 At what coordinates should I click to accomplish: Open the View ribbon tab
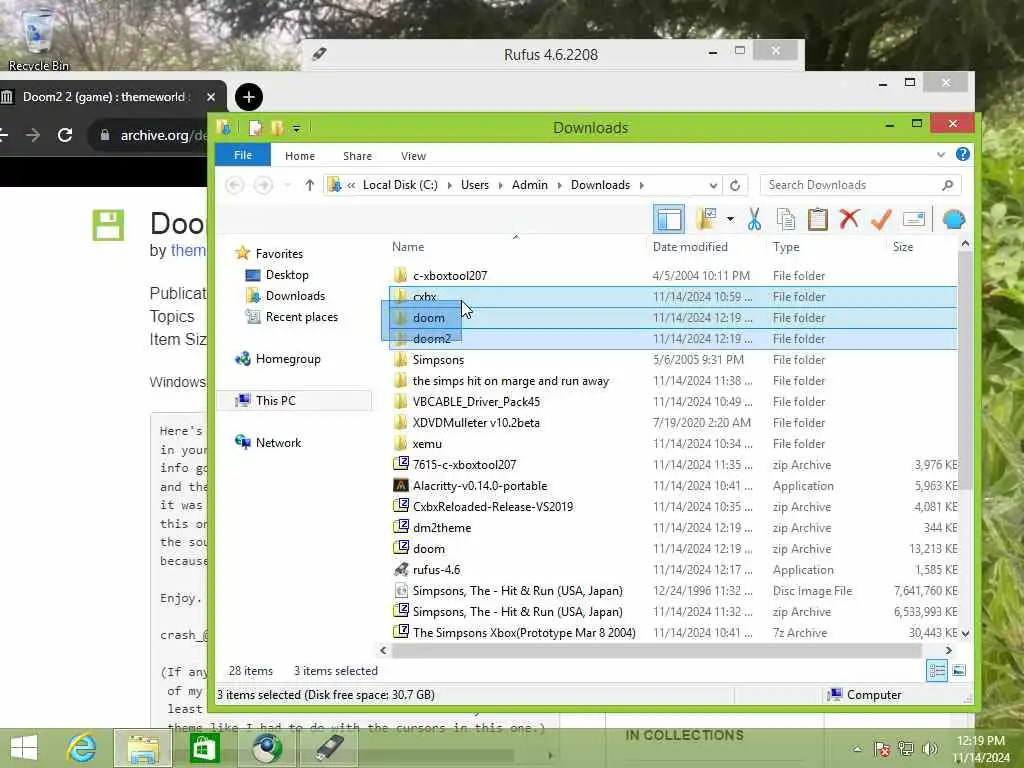(x=413, y=156)
